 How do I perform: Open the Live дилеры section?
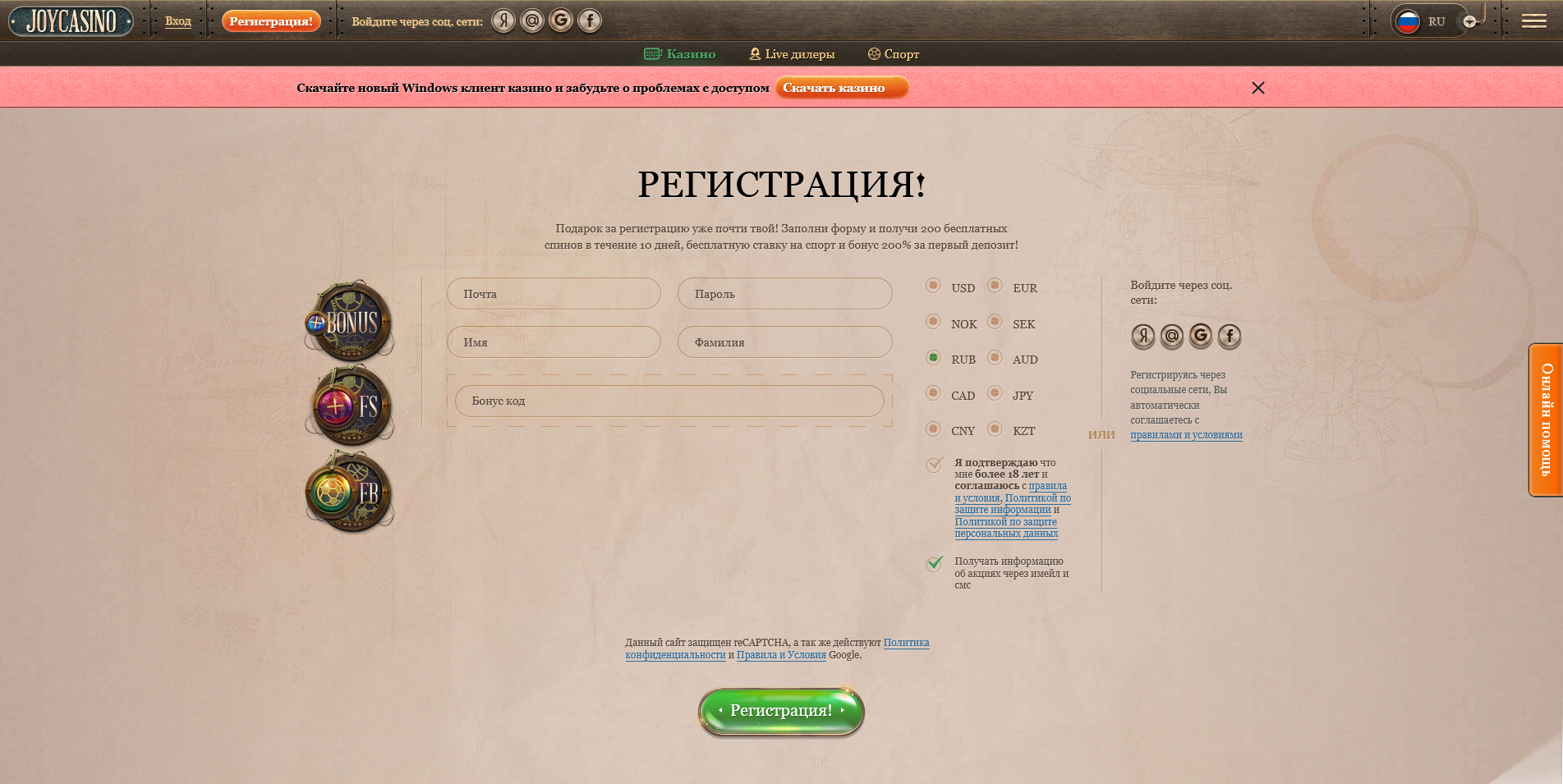pyautogui.click(x=792, y=54)
